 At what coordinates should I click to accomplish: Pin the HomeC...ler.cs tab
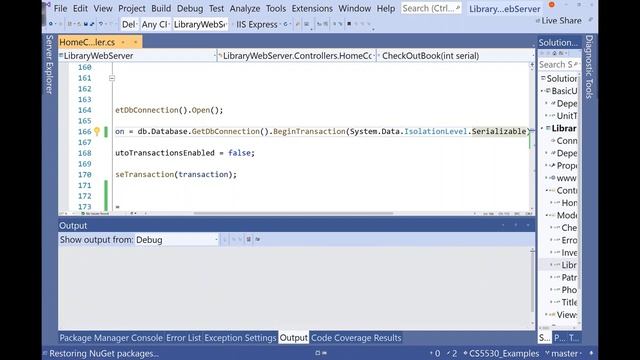(123, 42)
